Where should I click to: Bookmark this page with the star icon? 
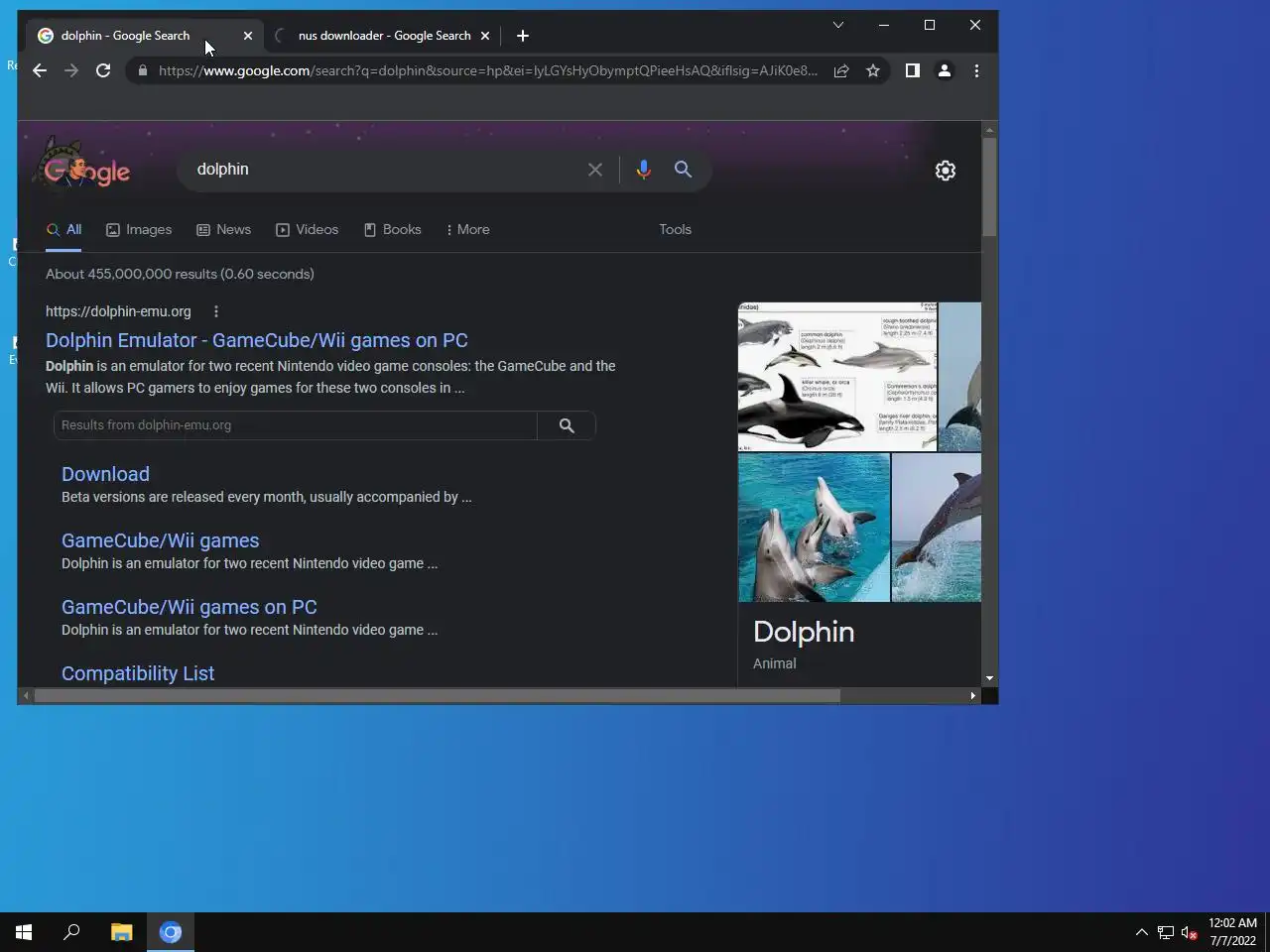[x=873, y=70]
